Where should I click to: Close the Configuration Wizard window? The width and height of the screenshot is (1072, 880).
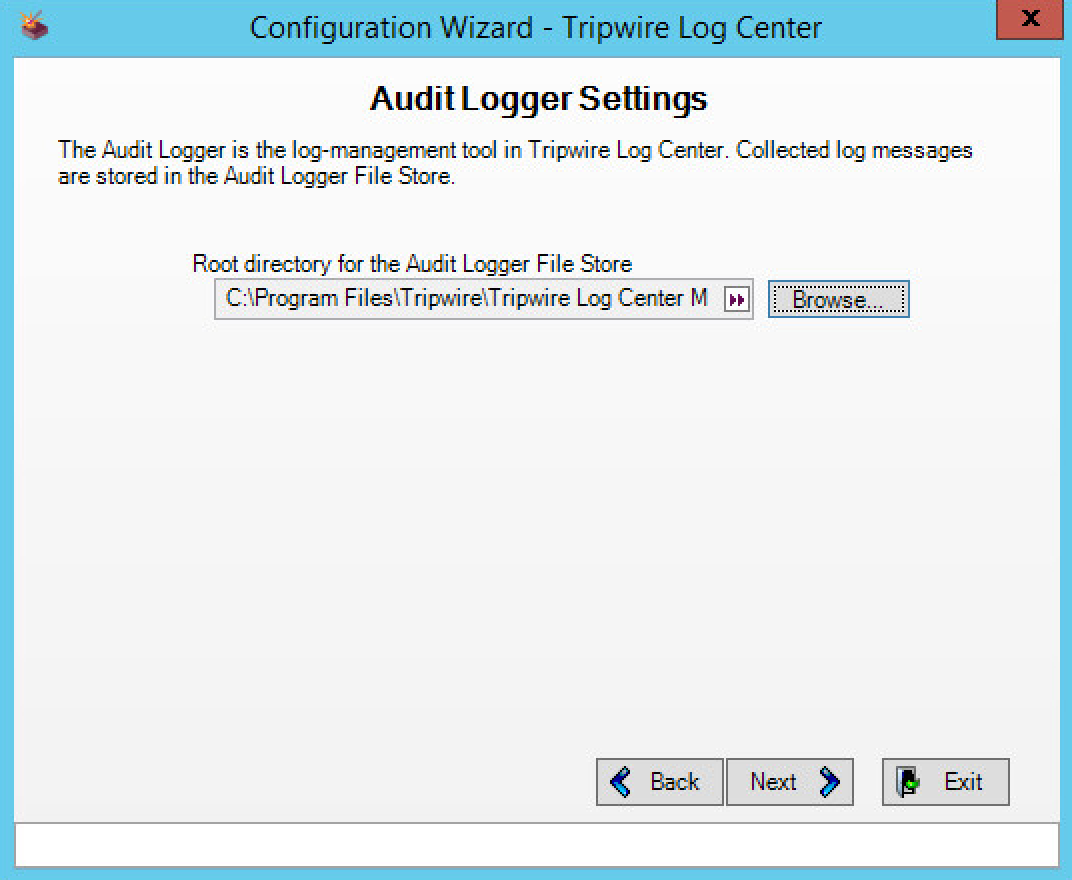pyautogui.click(x=1030, y=19)
